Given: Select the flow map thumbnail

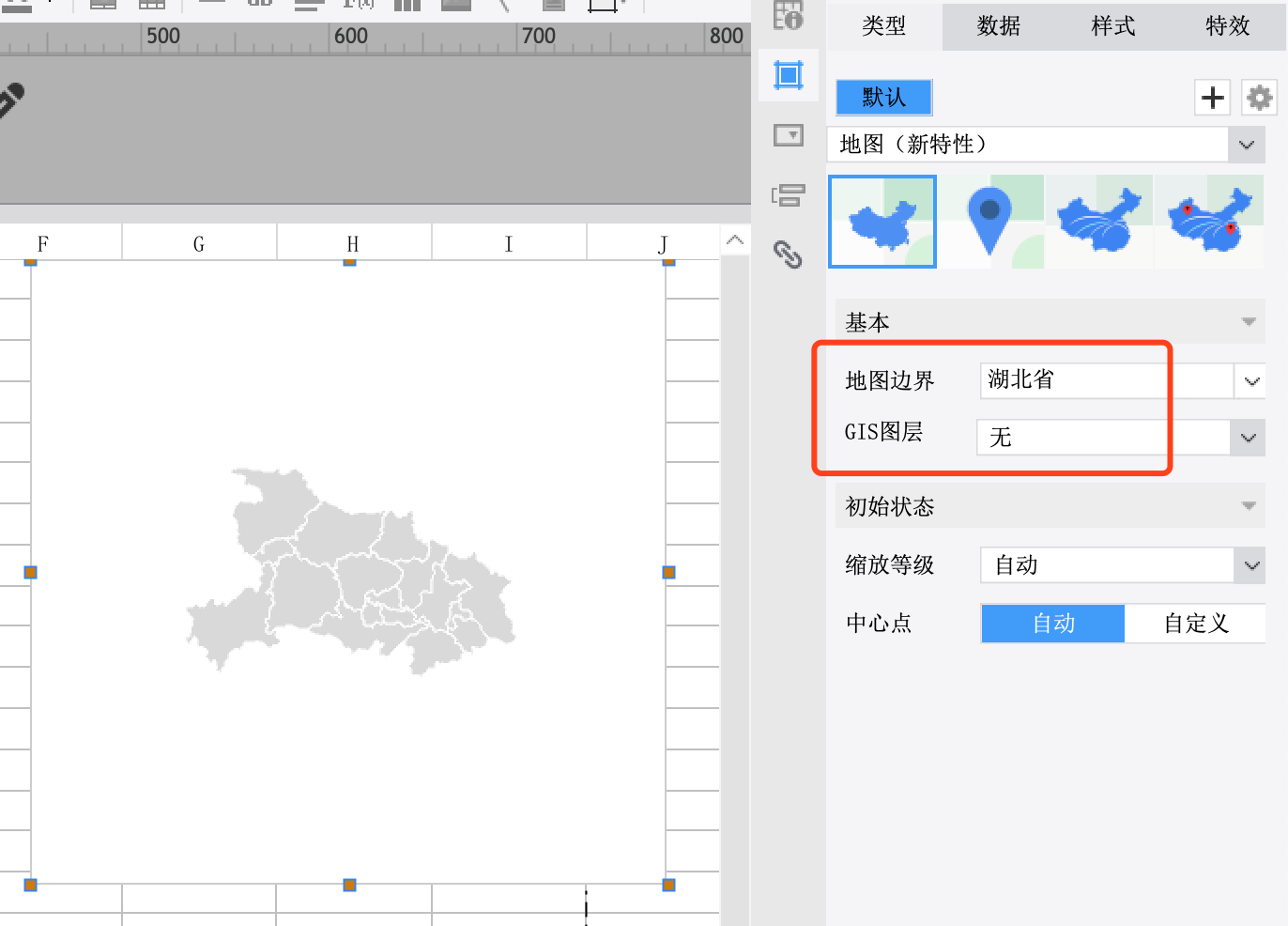Looking at the screenshot, I should tap(1099, 222).
